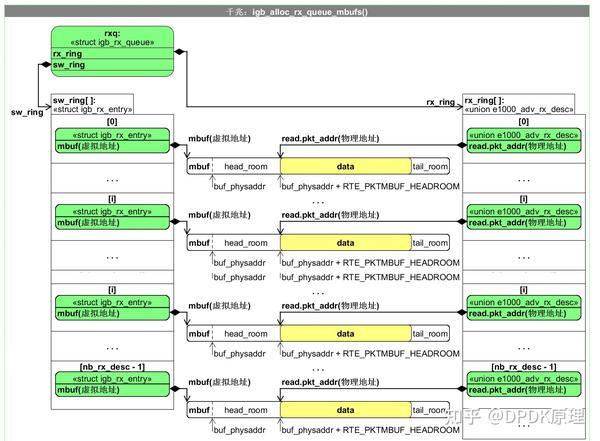
Task: Click head_room segment of first mbuf
Action: tap(246, 167)
